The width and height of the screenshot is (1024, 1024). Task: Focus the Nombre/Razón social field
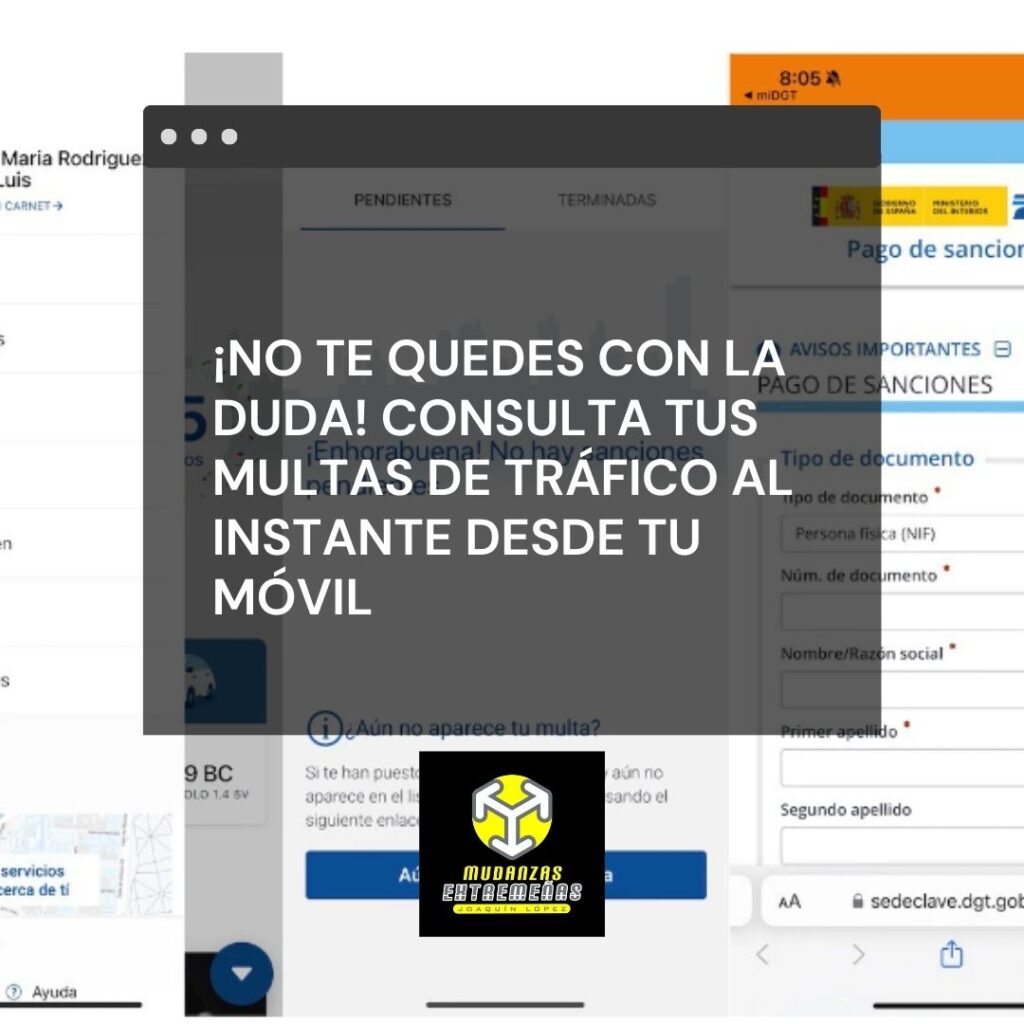903,690
